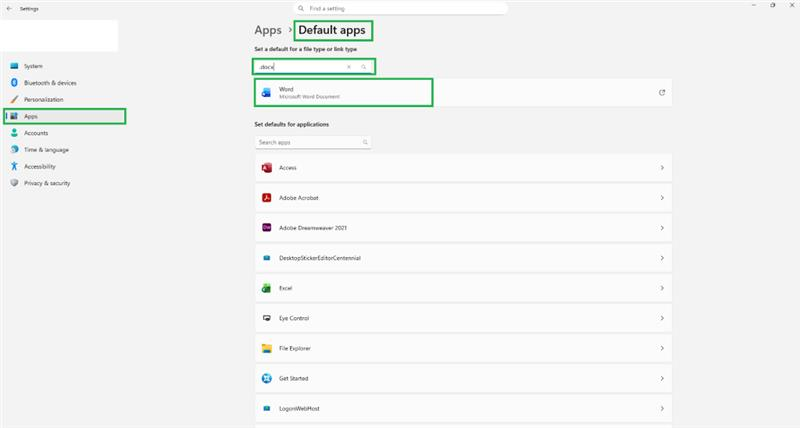
Task: Click the File Explorer folder icon
Action: [x=266, y=348]
